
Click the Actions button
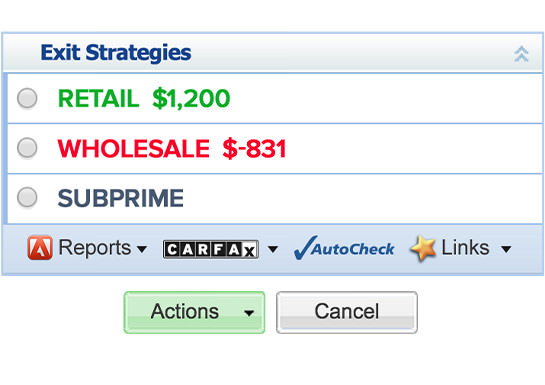point(194,312)
